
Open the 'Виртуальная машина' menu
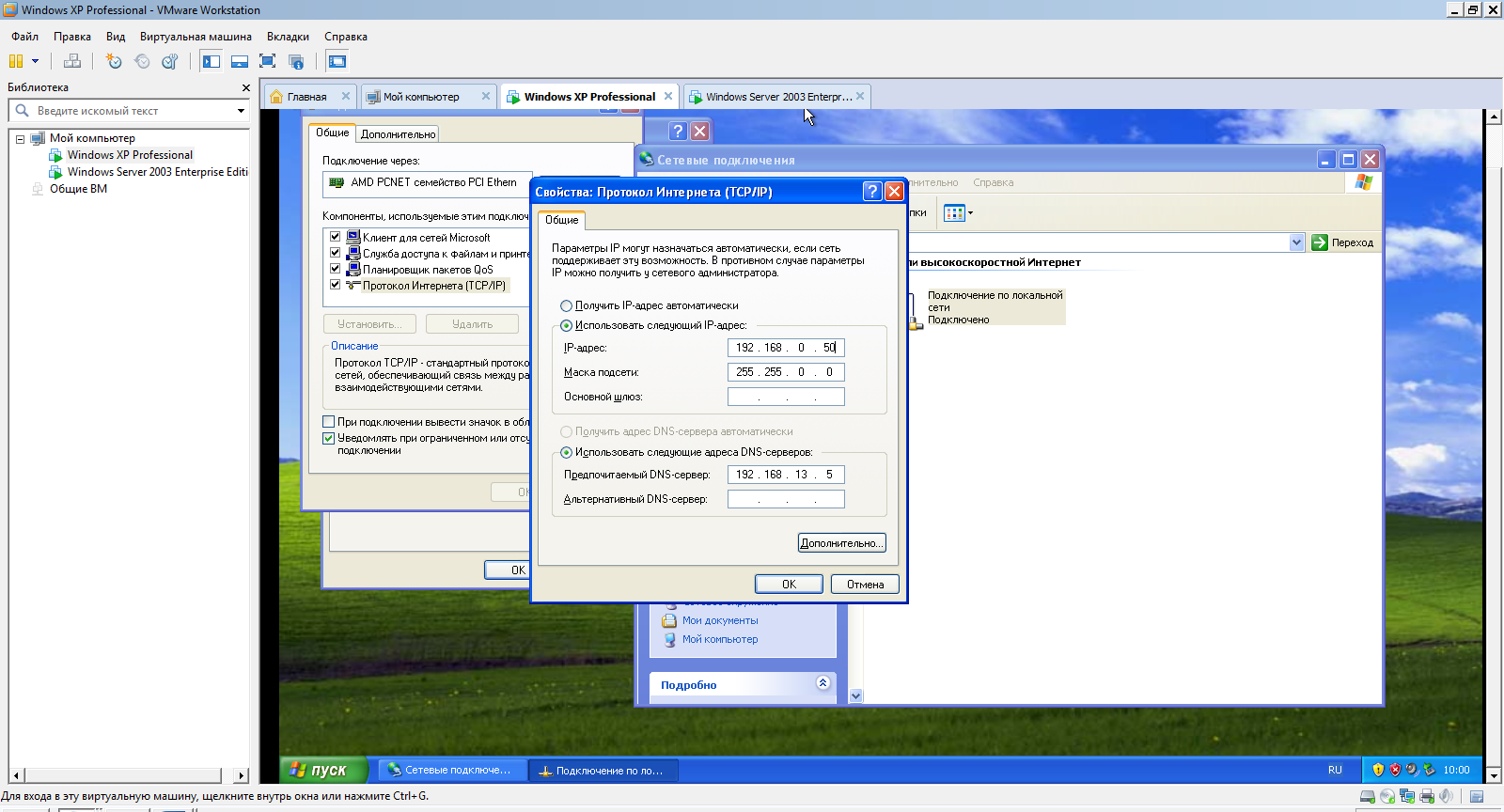pyautogui.click(x=196, y=37)
